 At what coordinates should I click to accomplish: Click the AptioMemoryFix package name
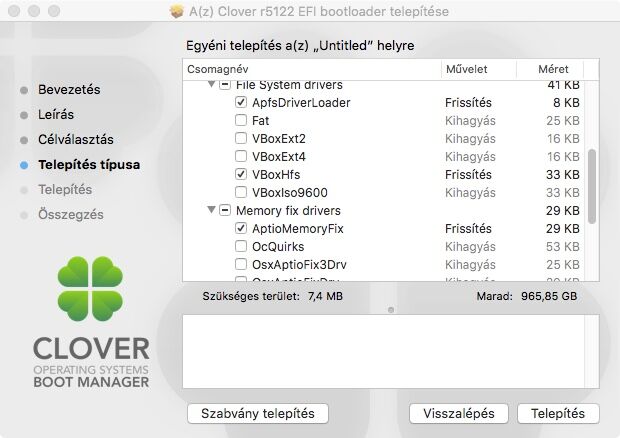[298, 229]
